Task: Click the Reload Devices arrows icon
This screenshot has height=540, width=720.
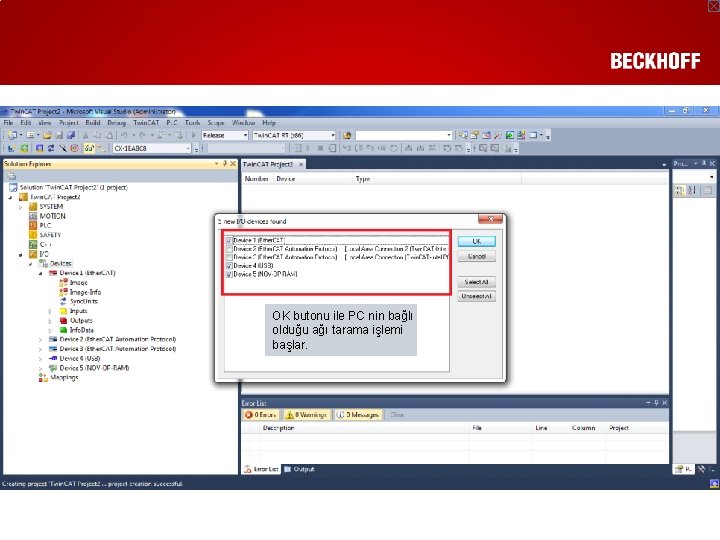Action: pos(51,148)
